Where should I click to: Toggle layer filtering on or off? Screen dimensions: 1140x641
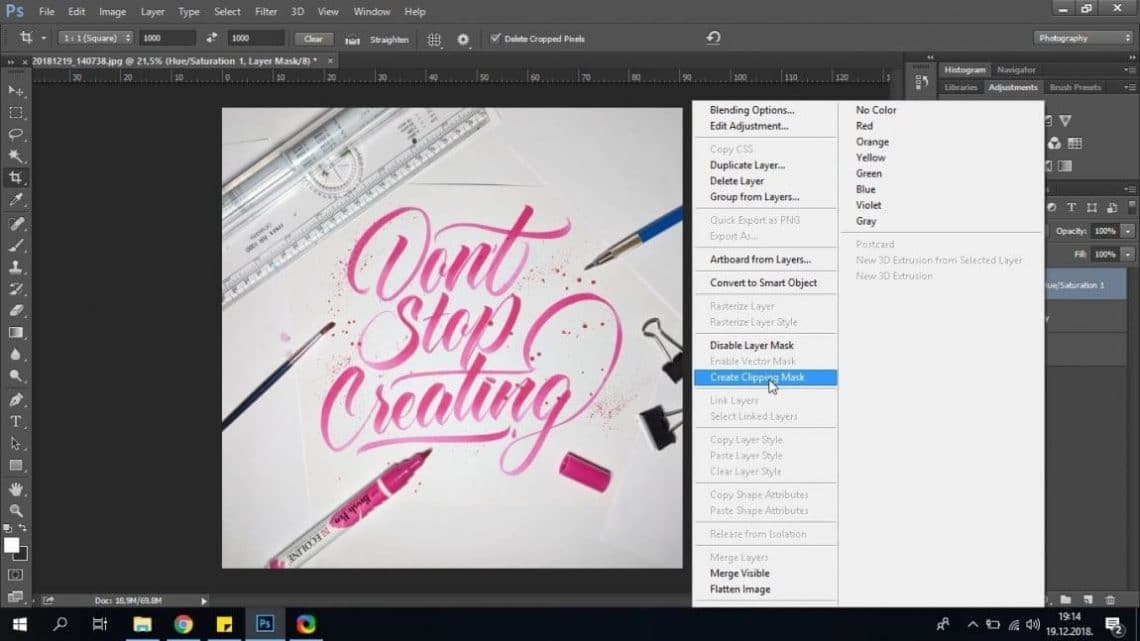(x=1132, y=206)
